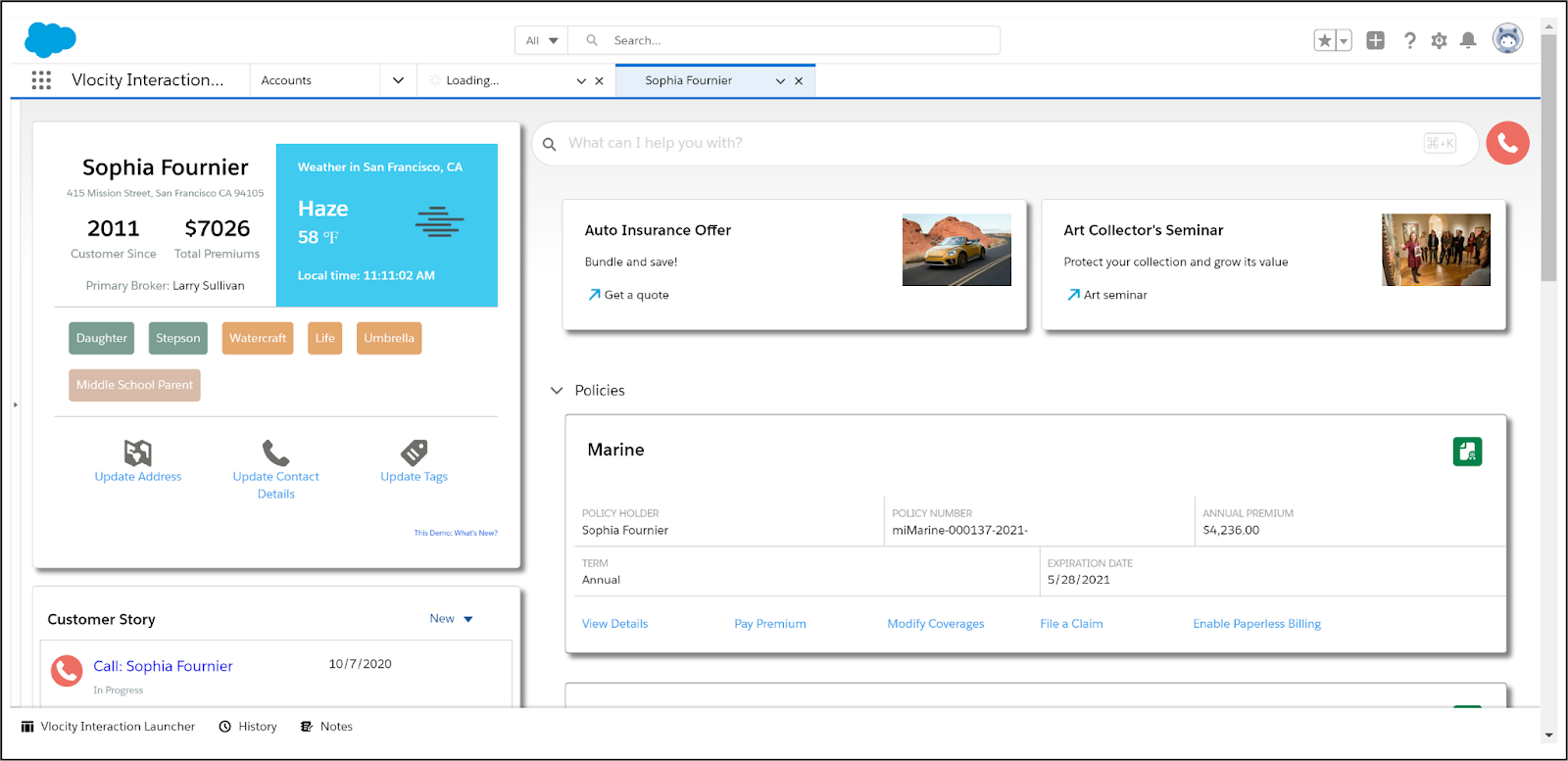This screenshot has width=1568, height=761.
Task: Open the Setup gear icon
Action: [1439, 40]
